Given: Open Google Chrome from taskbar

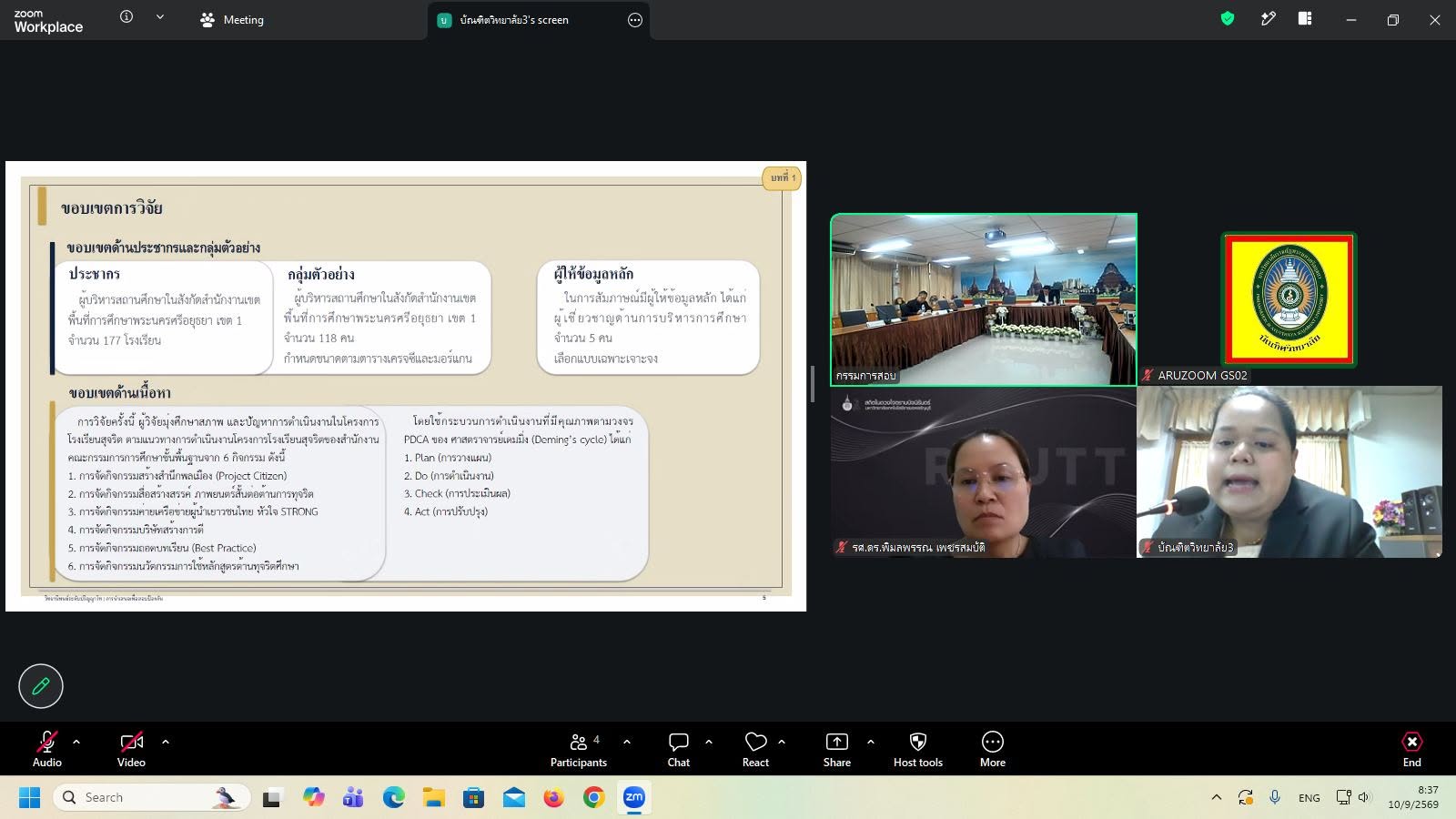Looking at the screenshot, I should (x=594, y=798).
